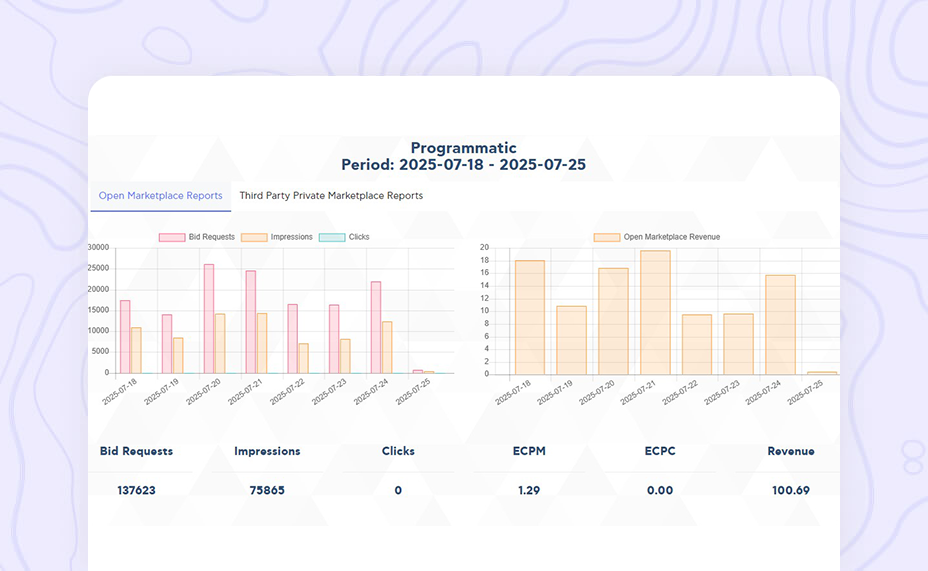Select the 2025-07-18 revenue bar
928x571 pixels.
530,318
